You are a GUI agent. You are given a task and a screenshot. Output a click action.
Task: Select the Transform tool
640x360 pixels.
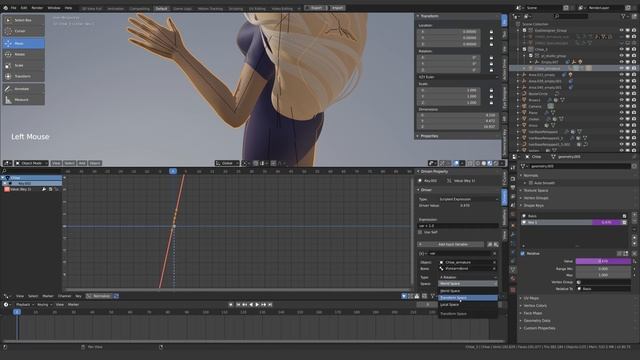[24, 76]
